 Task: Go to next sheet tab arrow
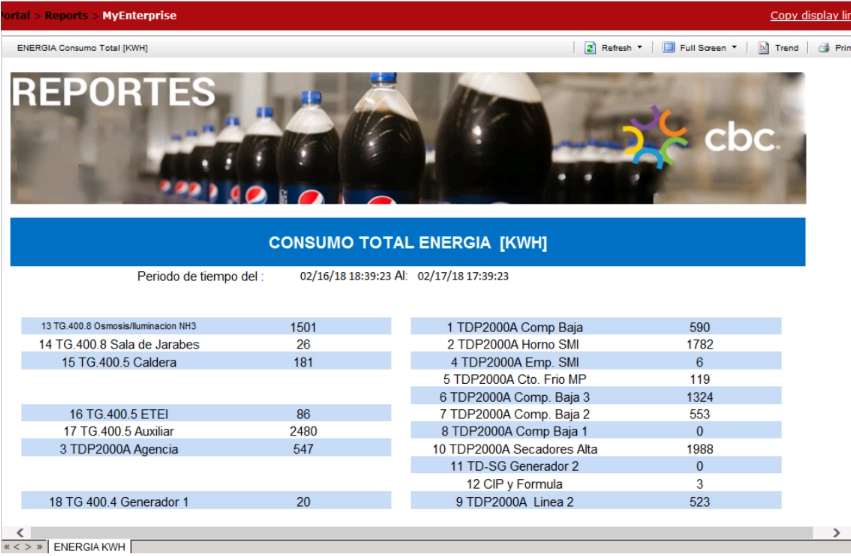pyautogui.click(x=28, y=547)
